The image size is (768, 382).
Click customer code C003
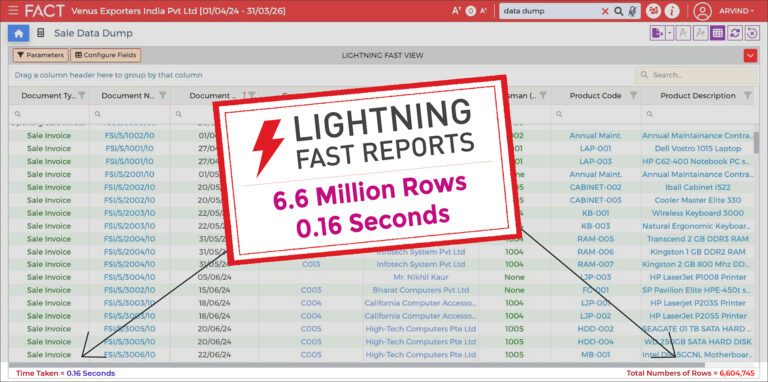click(312, 290)
